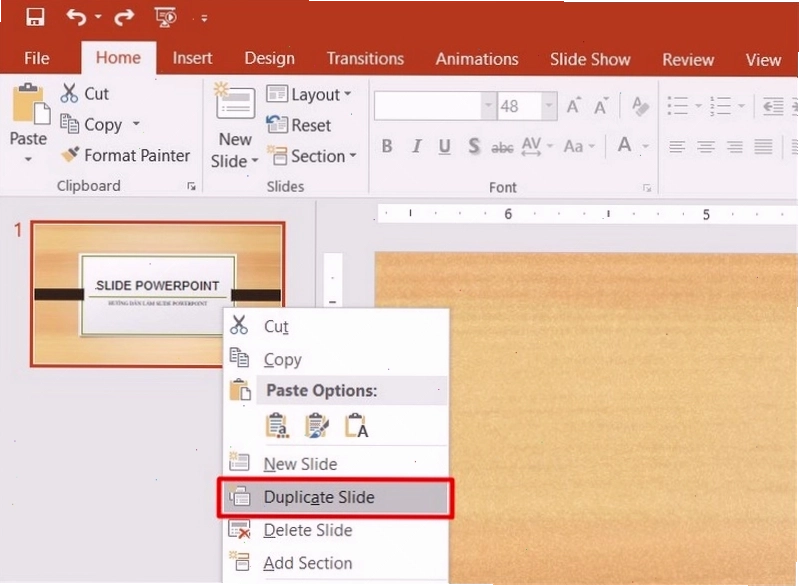This screenshot has width=799, height=587.
Task: Click Cut in the ribbon Clipboard group
Action: 85,94
